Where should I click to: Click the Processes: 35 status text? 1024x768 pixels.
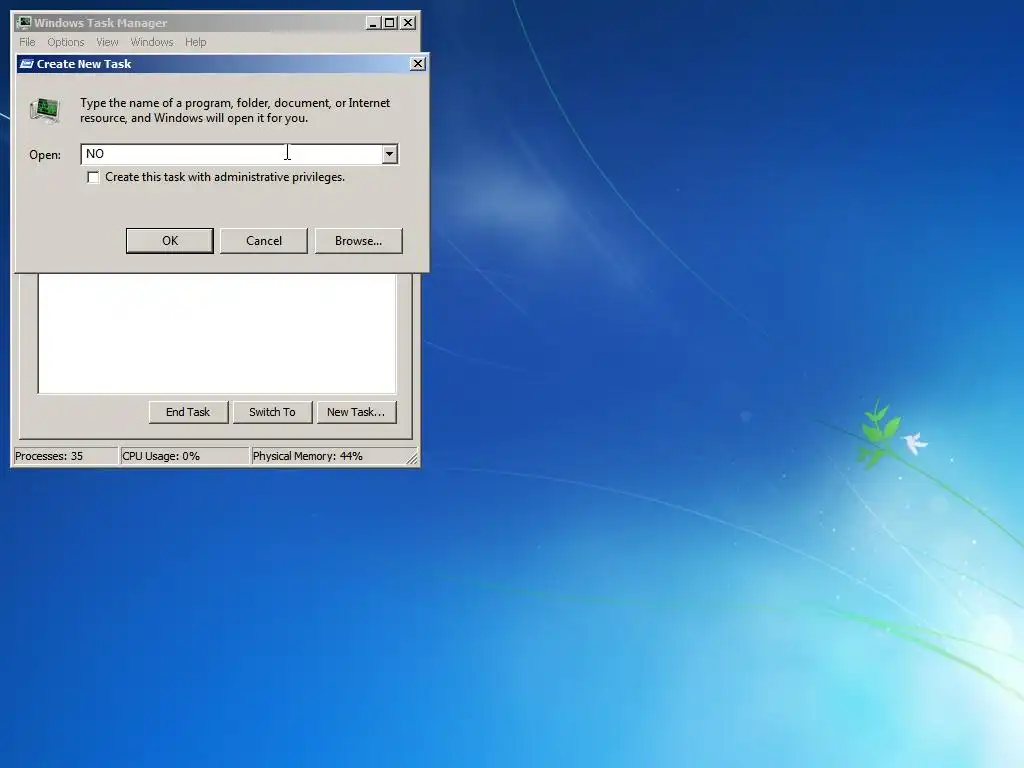(x=49, y=456)
